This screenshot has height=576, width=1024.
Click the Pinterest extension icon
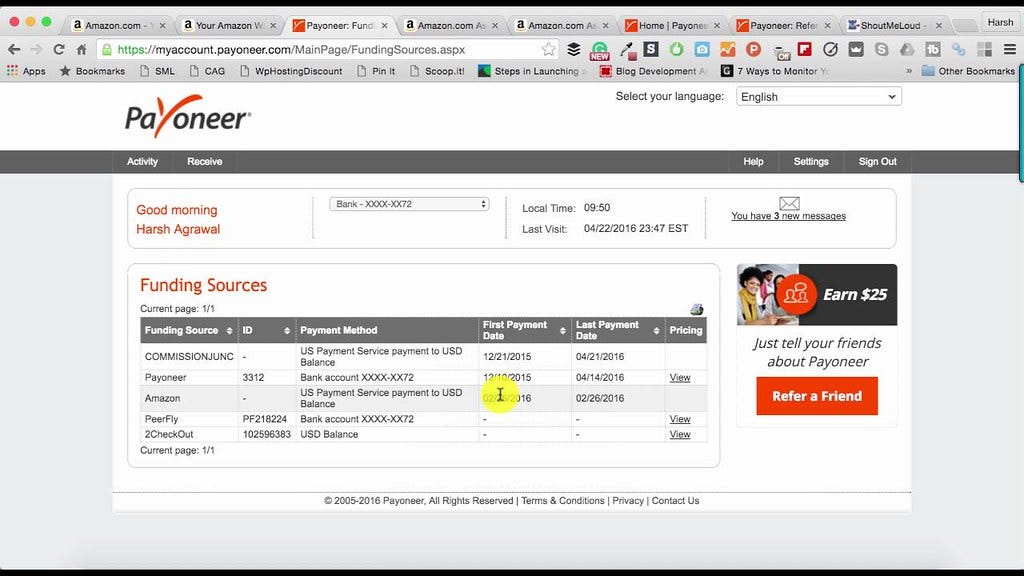point(752,48)
